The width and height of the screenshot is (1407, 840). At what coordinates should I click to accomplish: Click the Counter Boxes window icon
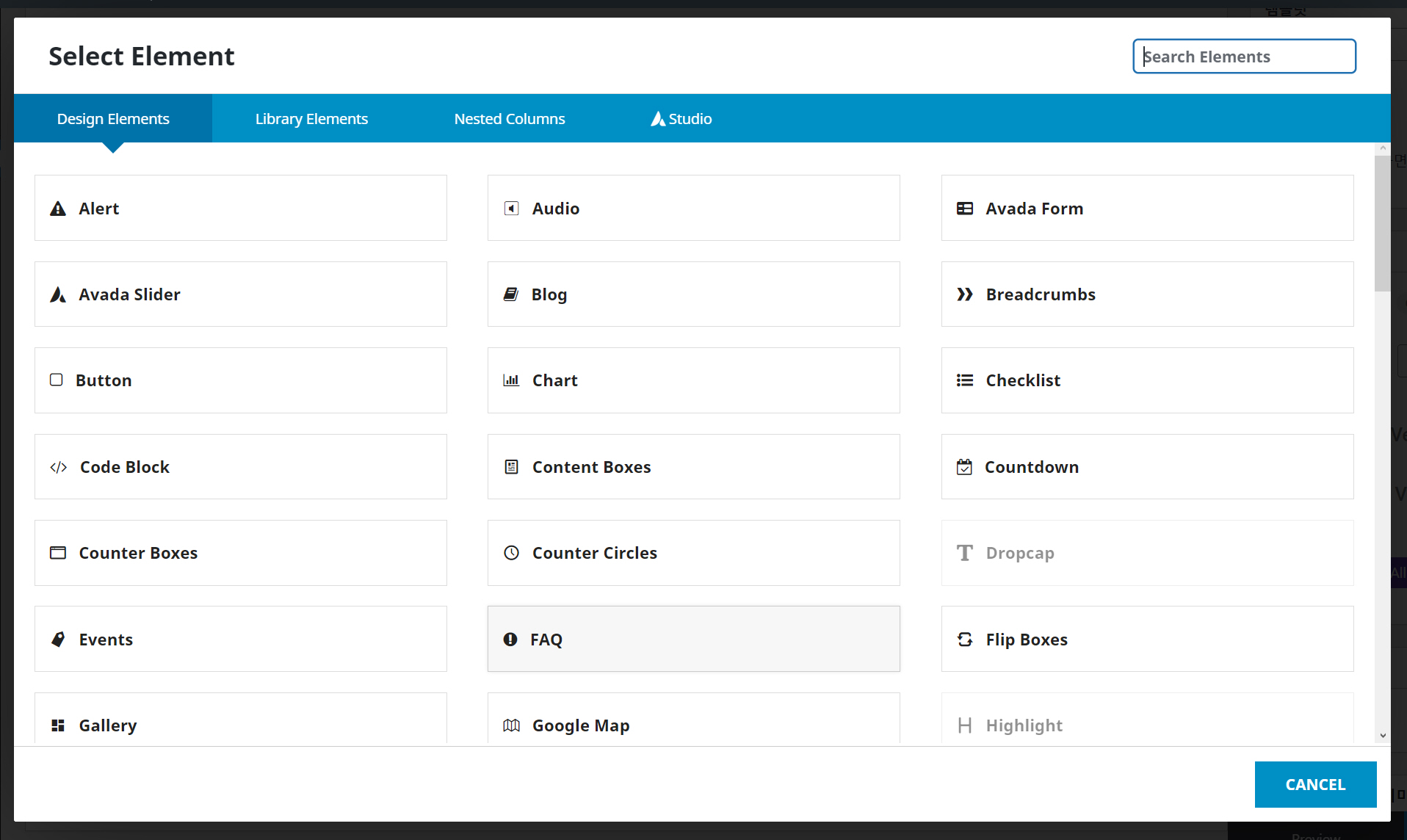(x=58, y=553)
